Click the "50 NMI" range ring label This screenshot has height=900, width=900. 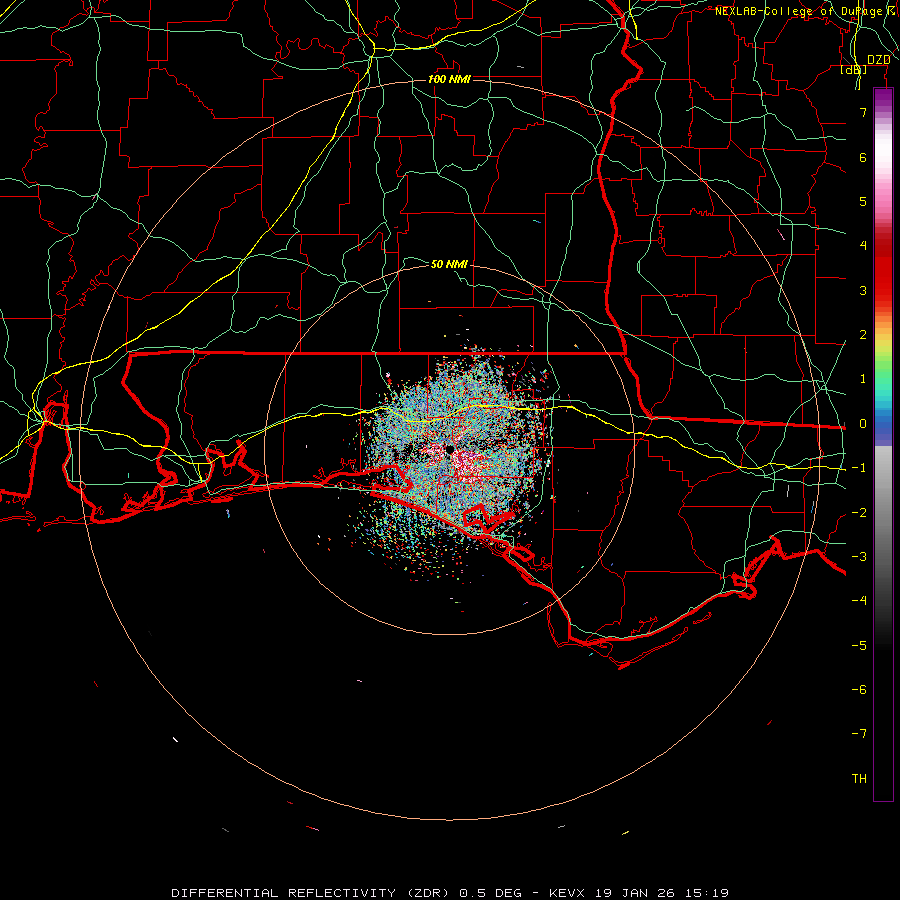point(449,264)
